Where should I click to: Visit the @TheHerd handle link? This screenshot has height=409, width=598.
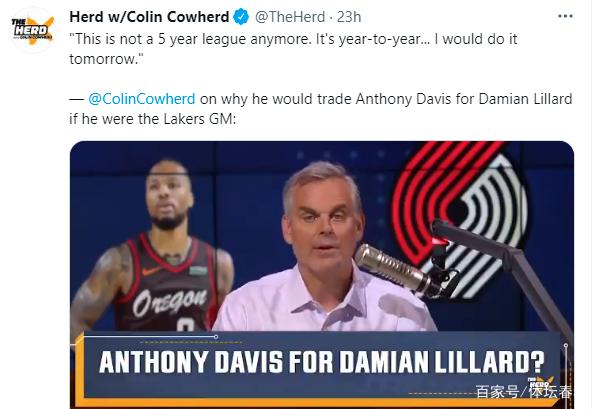tap(290, 17)
